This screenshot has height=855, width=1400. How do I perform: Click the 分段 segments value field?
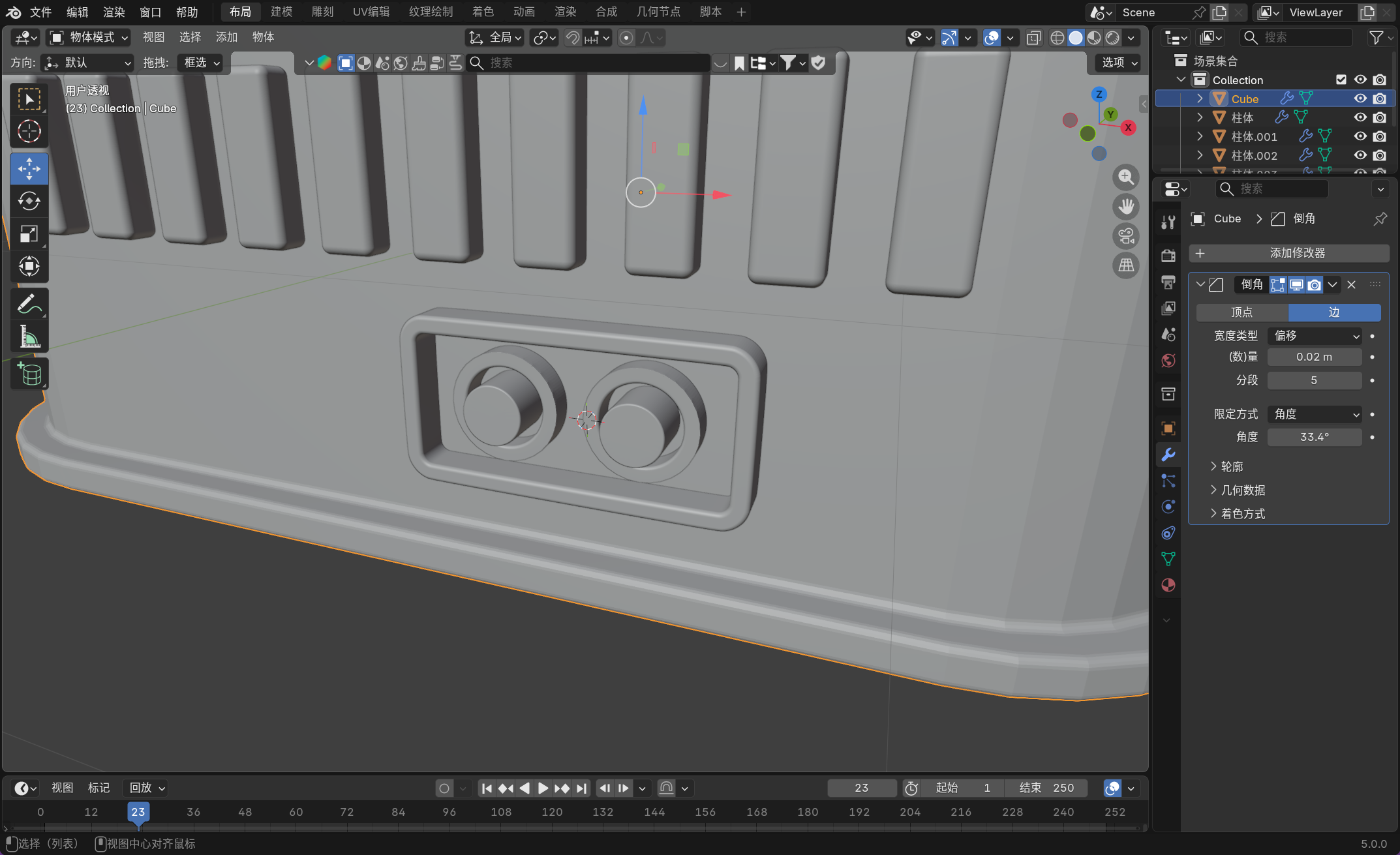[x=1314, y=380]
